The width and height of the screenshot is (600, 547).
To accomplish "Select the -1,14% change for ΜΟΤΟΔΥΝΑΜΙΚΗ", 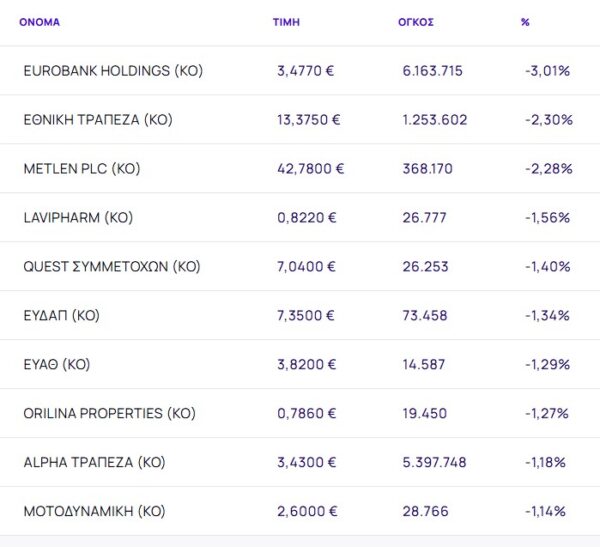I will tap(546, 512).
